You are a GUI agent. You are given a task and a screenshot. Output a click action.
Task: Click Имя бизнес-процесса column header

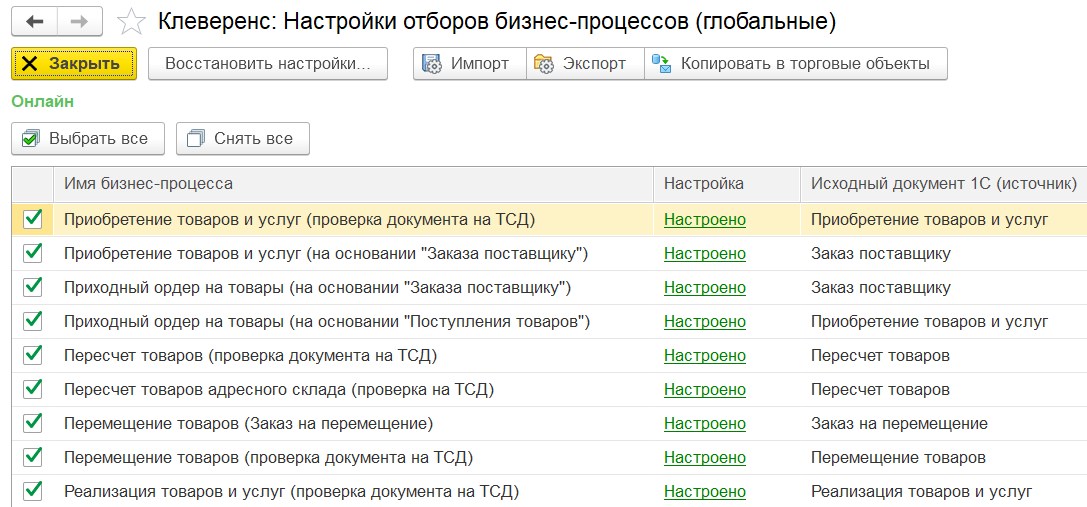point(354,184)
